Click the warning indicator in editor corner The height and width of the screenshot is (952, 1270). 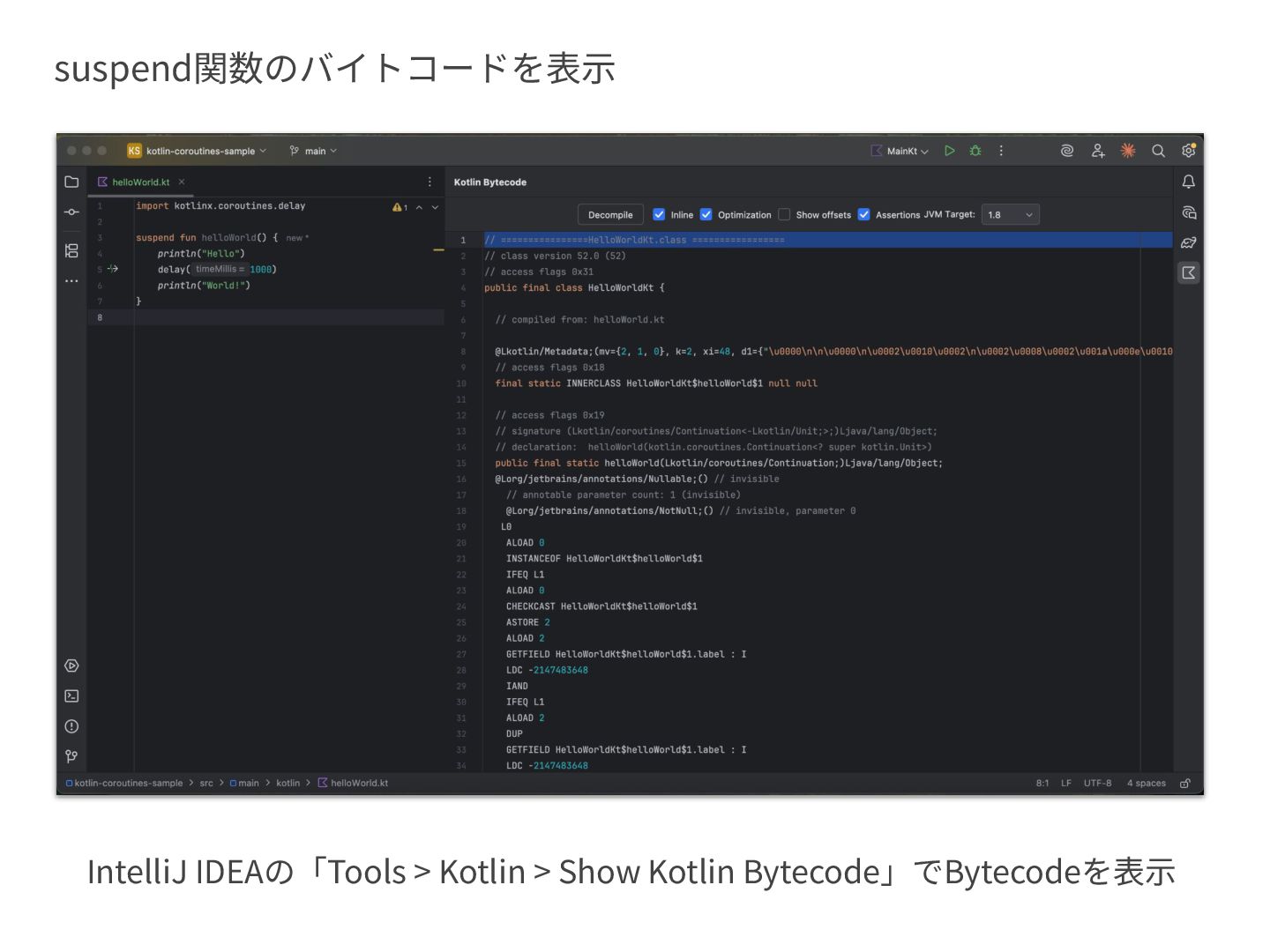(400, 207)
